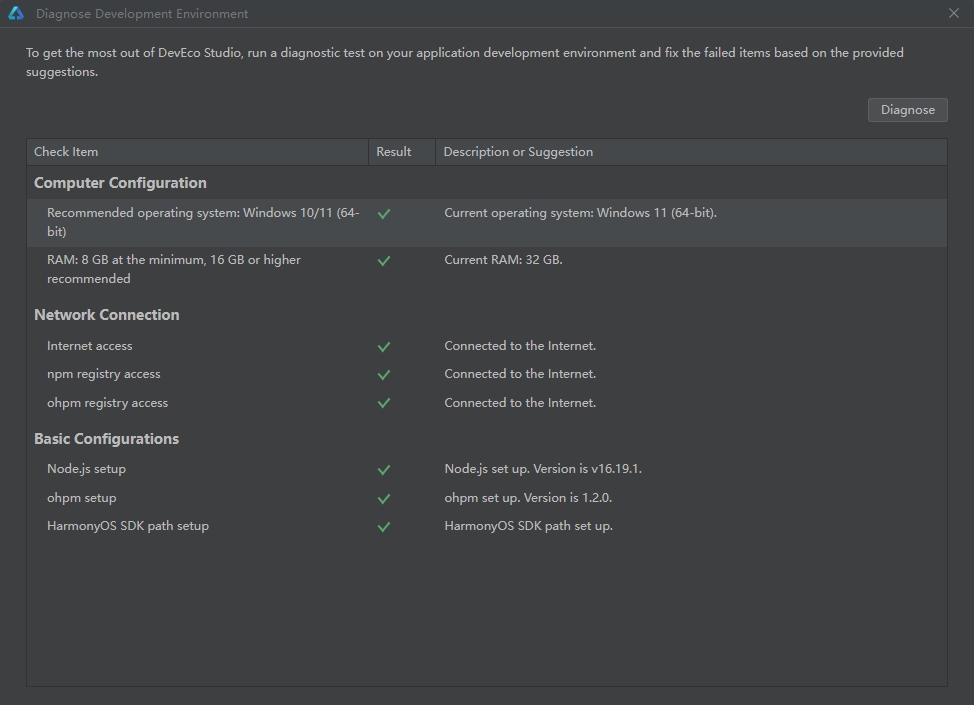Screen dimensions: 974x705
Task: Click checkmark next to npm registry access
Action: pyautogui.click(x=384, y=374)
